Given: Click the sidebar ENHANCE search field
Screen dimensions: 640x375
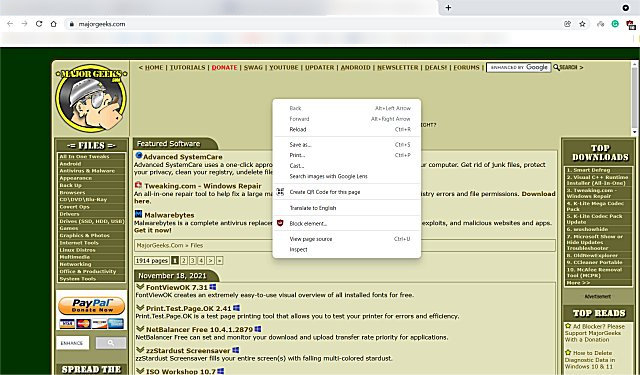Looking at the screenshot, I should tap(72, 343).
